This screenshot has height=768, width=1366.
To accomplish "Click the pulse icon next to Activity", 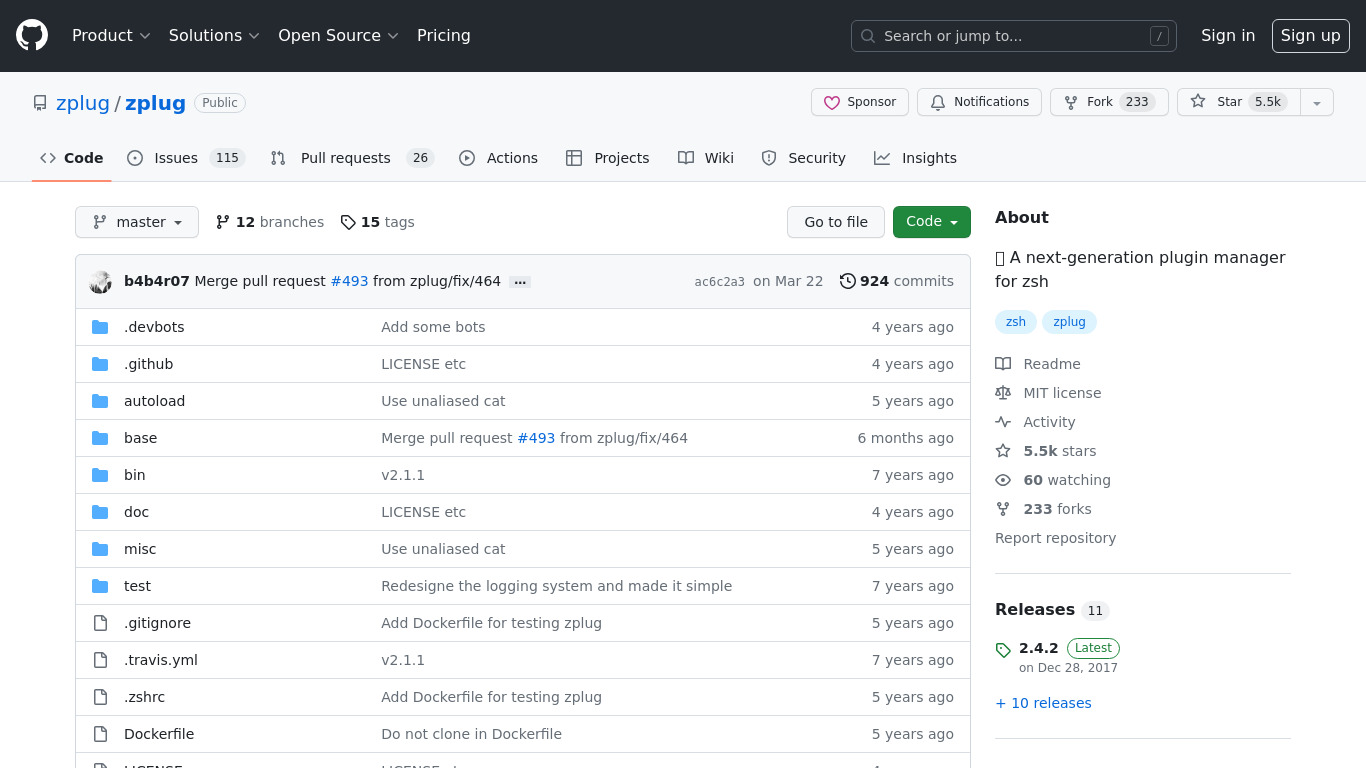I will coord(1003,422).
